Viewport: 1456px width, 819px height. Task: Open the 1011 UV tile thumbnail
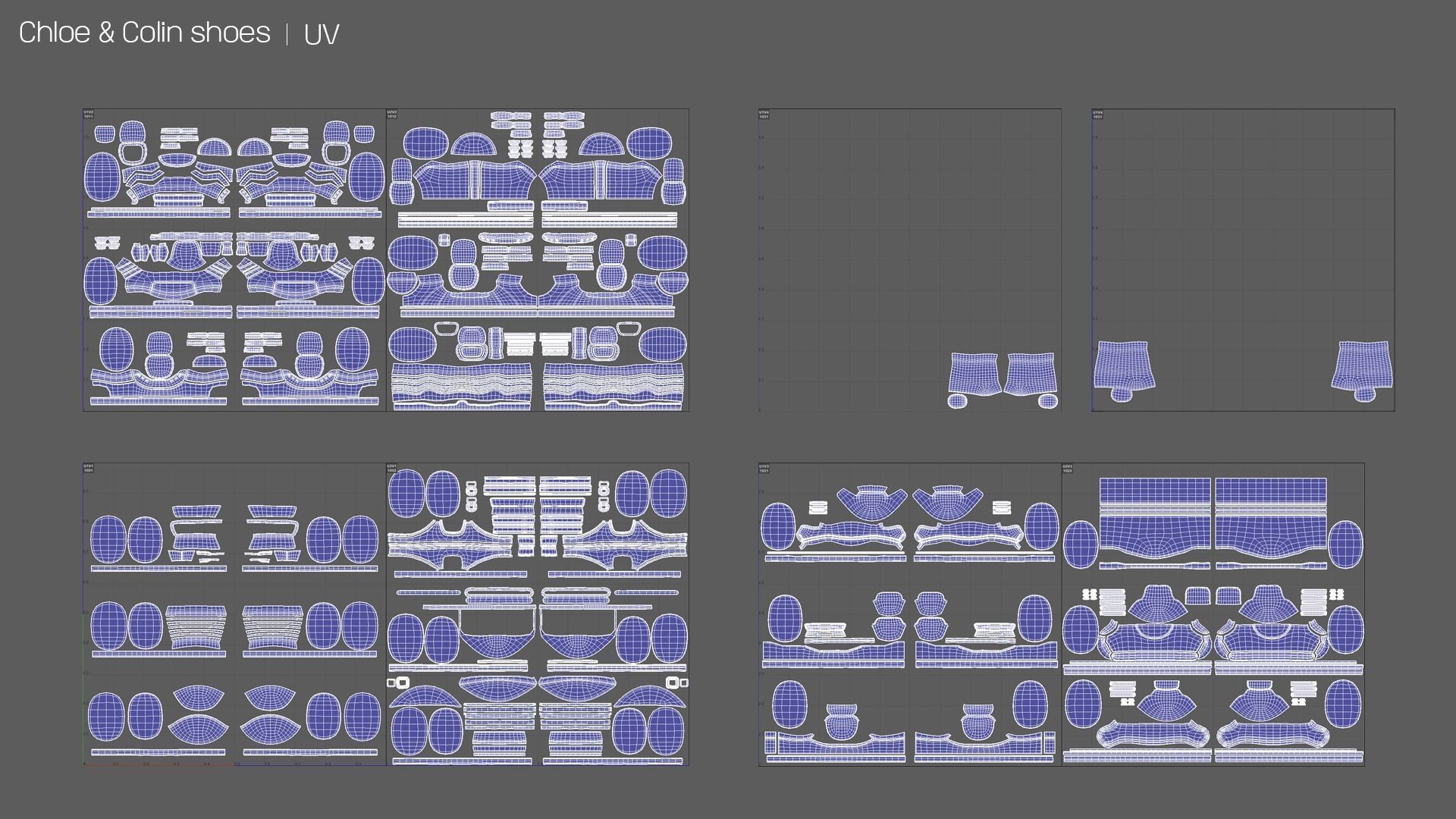tap(234, 260)
